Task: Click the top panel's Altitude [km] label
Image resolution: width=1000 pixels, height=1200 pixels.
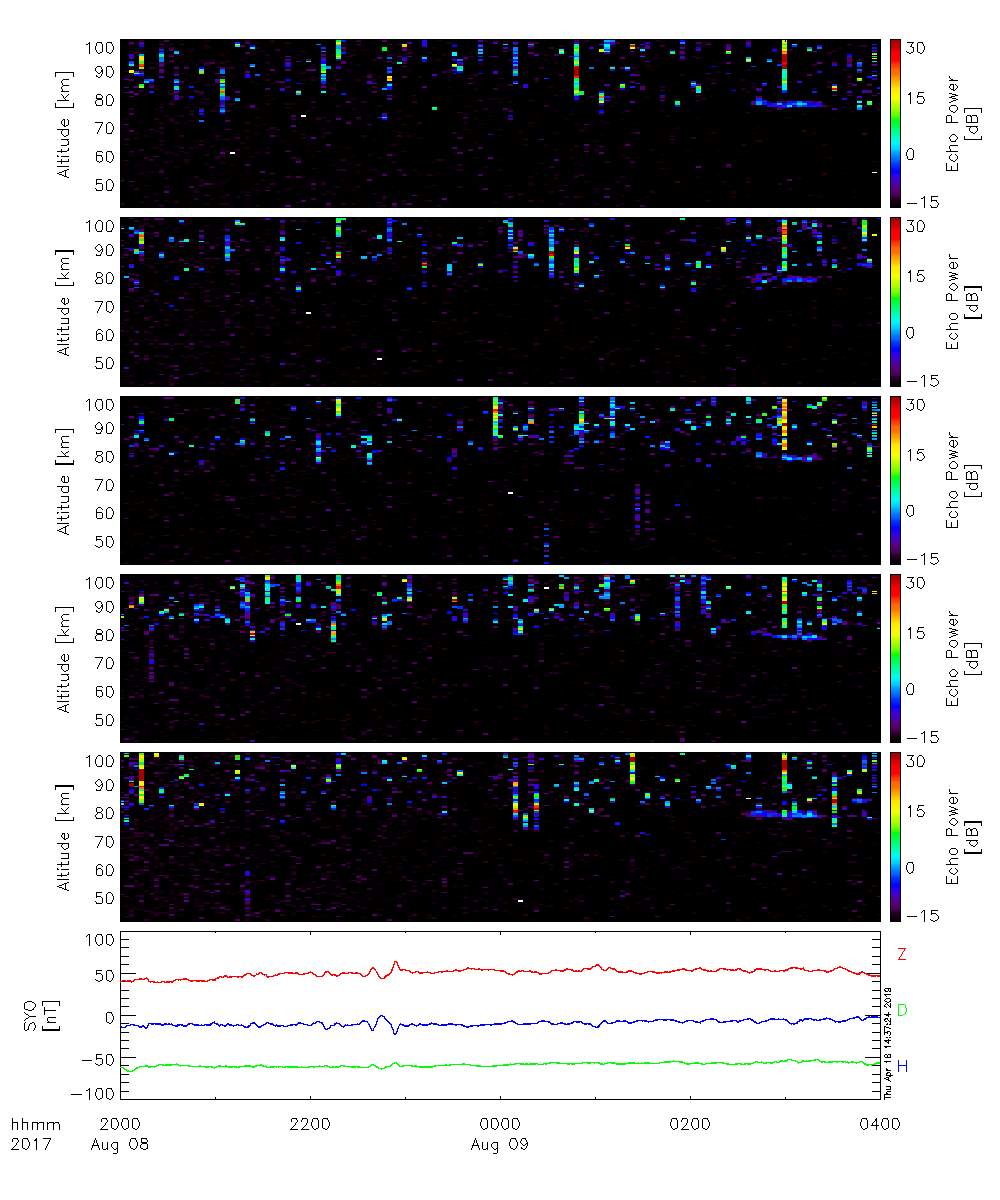Action: pyautogui.click(x=64, y=124)
